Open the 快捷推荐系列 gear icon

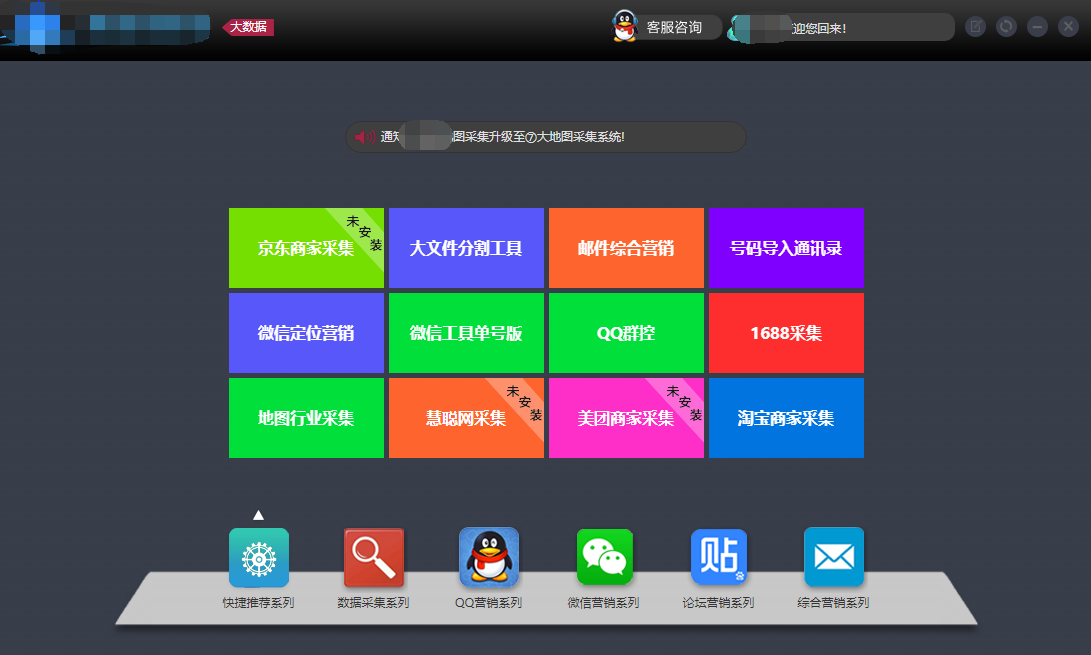259,558
